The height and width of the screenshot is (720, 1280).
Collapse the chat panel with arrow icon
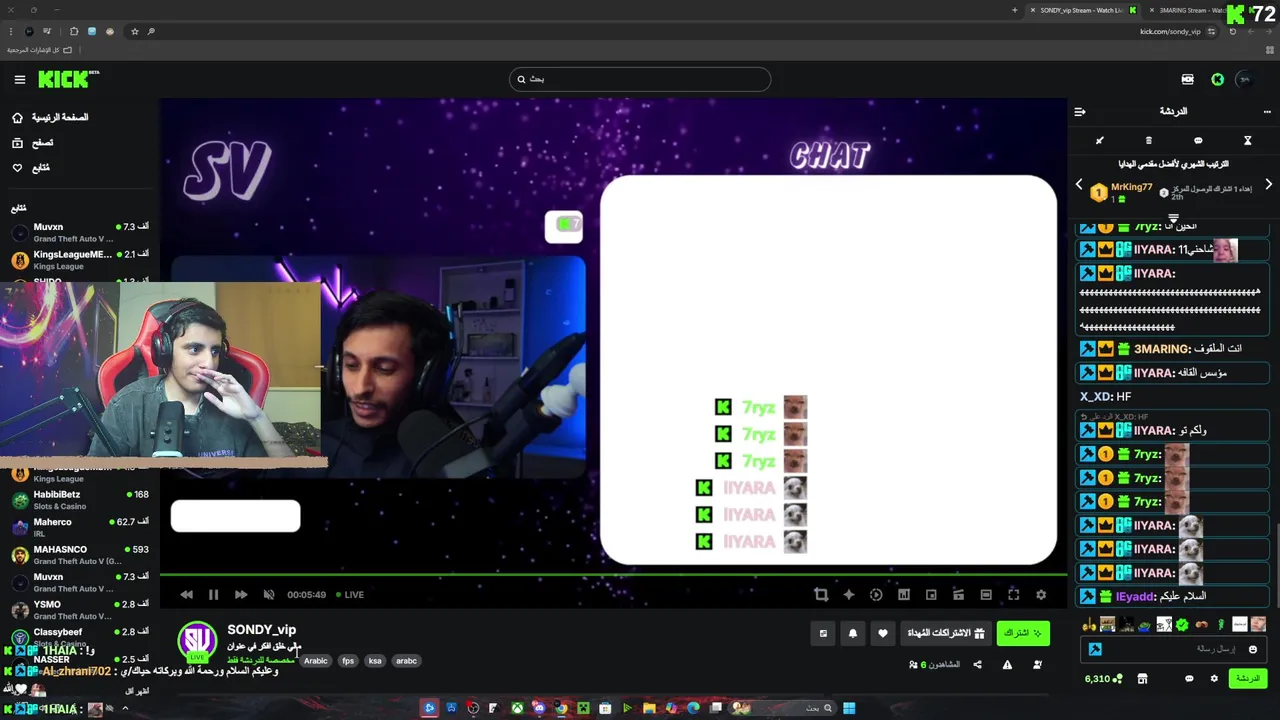pos(1079,111)
